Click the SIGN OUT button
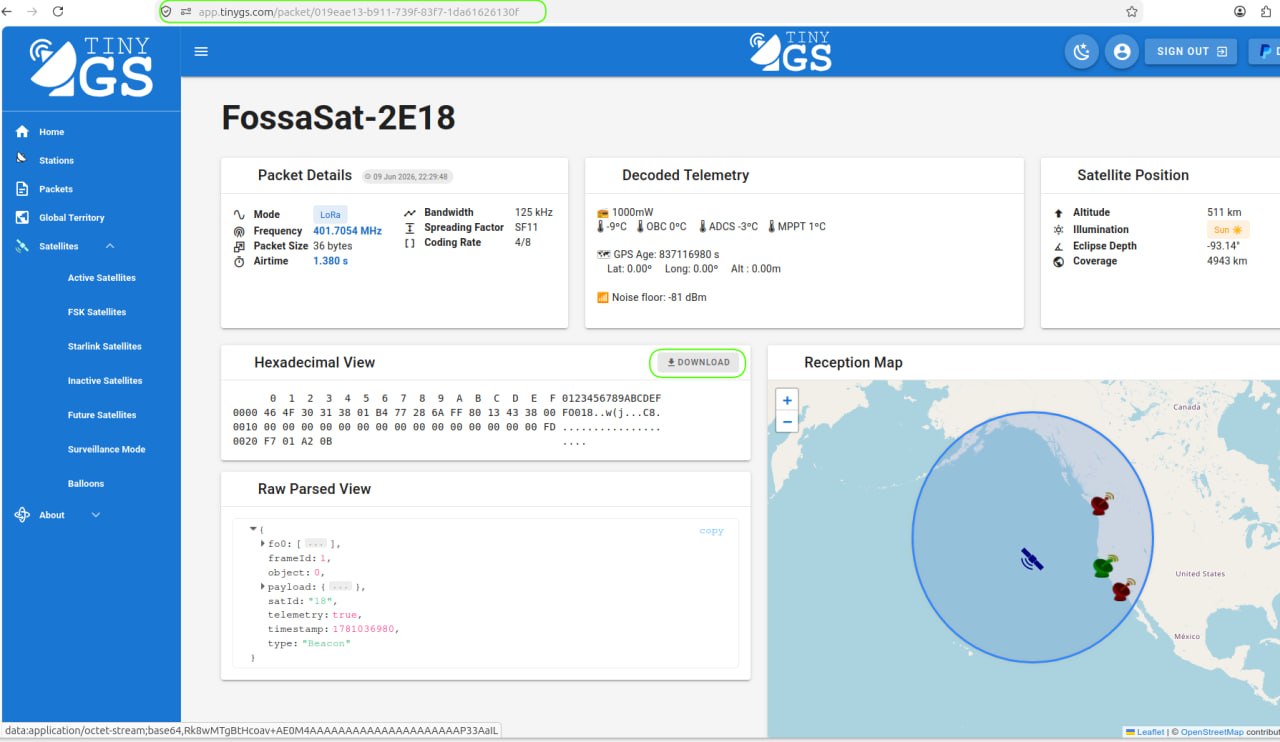This screenshot has width=1280, height=742. click(1191, 51)
